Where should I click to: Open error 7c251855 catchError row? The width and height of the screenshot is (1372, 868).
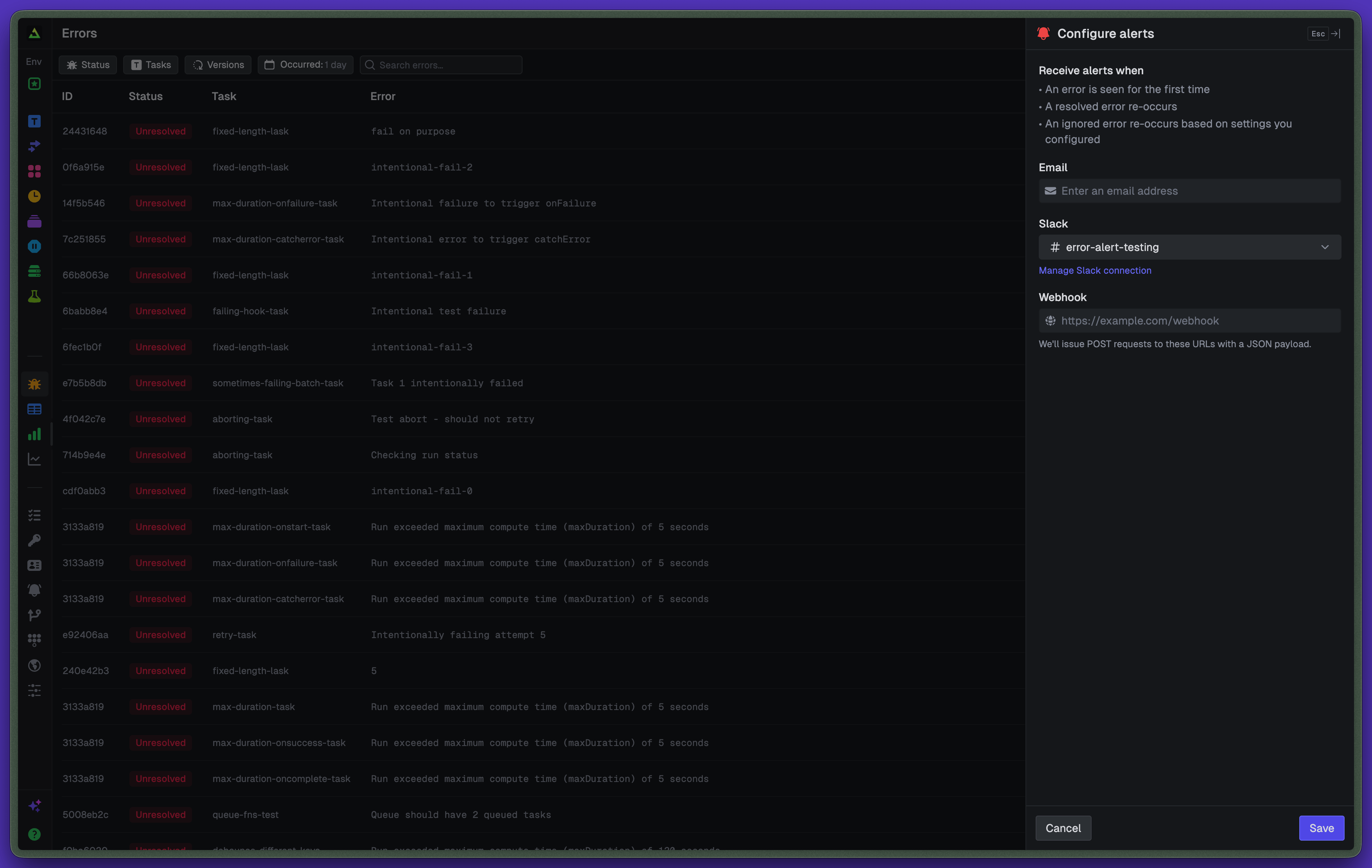539,239
